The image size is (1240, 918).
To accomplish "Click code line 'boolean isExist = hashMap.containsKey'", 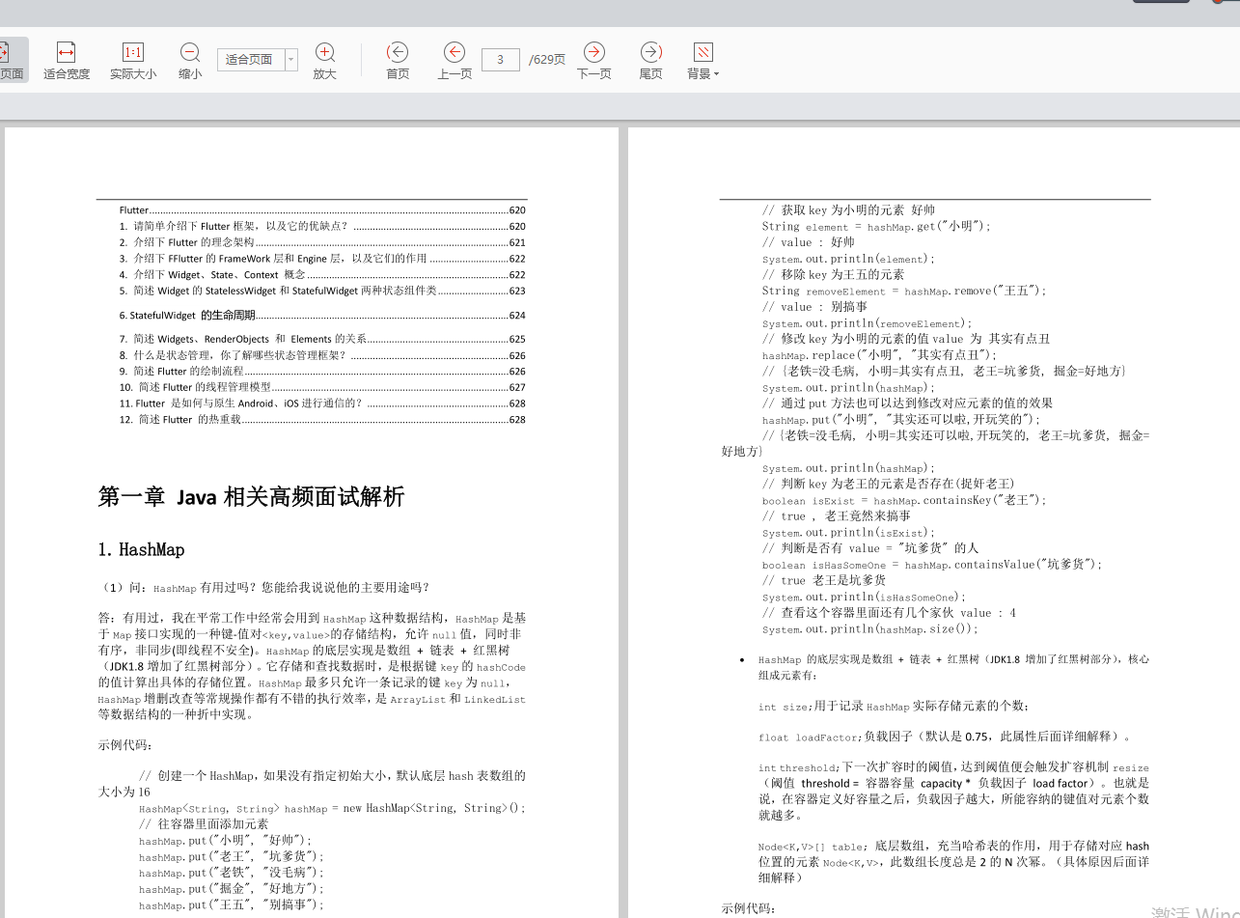I will pyautogui.click(x=904, y=500).
